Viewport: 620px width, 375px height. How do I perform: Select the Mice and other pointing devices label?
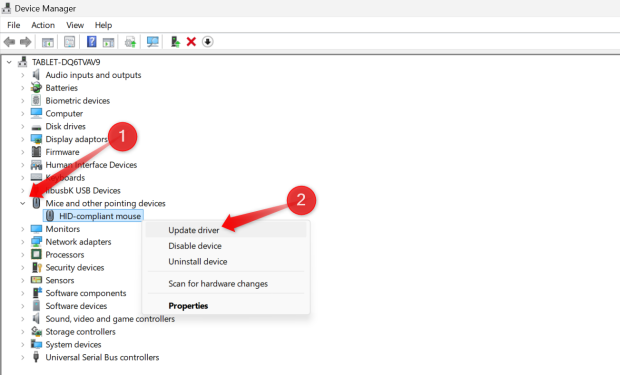click(x=105, y=203)
